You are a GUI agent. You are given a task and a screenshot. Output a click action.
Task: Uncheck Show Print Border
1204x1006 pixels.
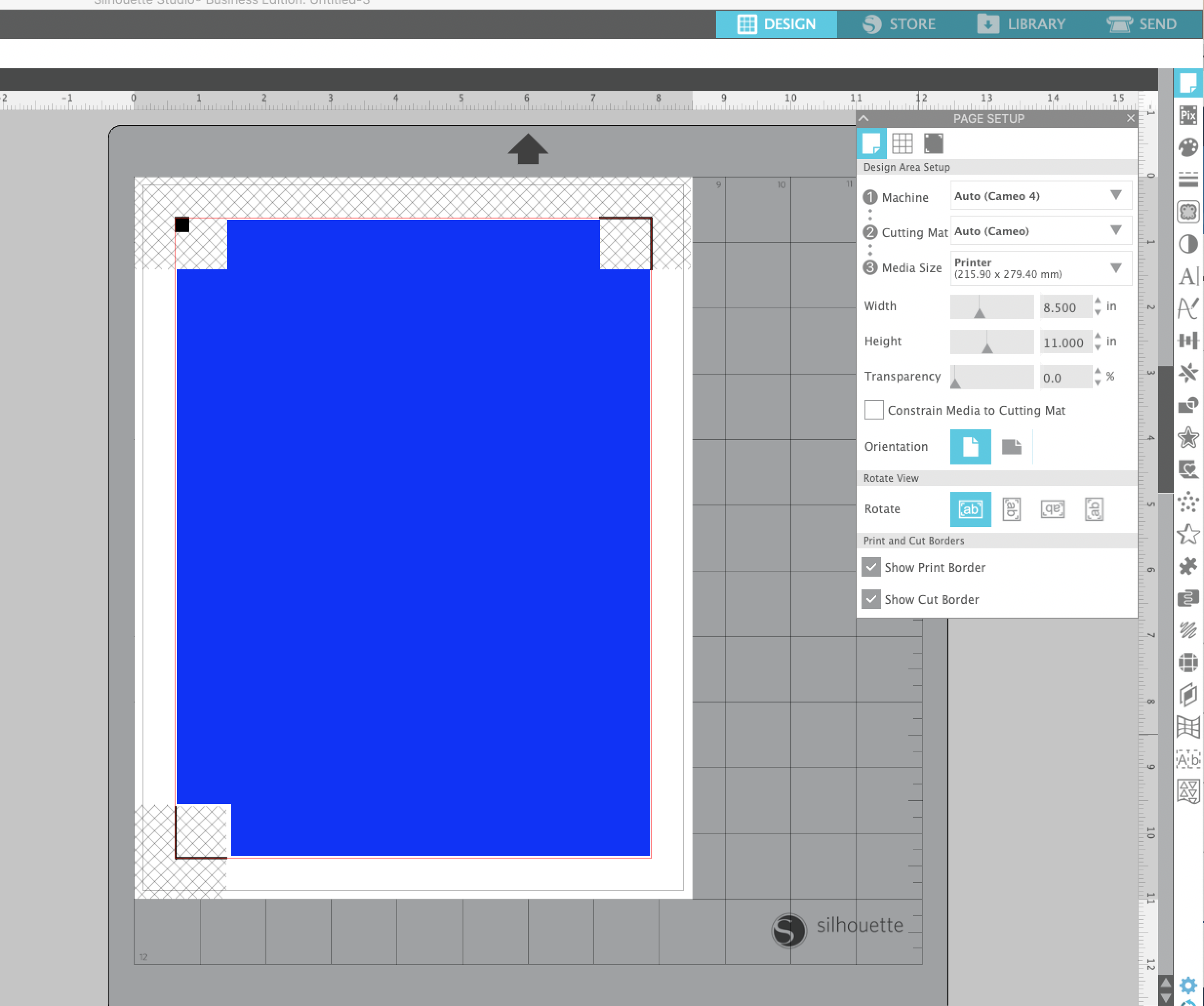(x=871, y=567)
